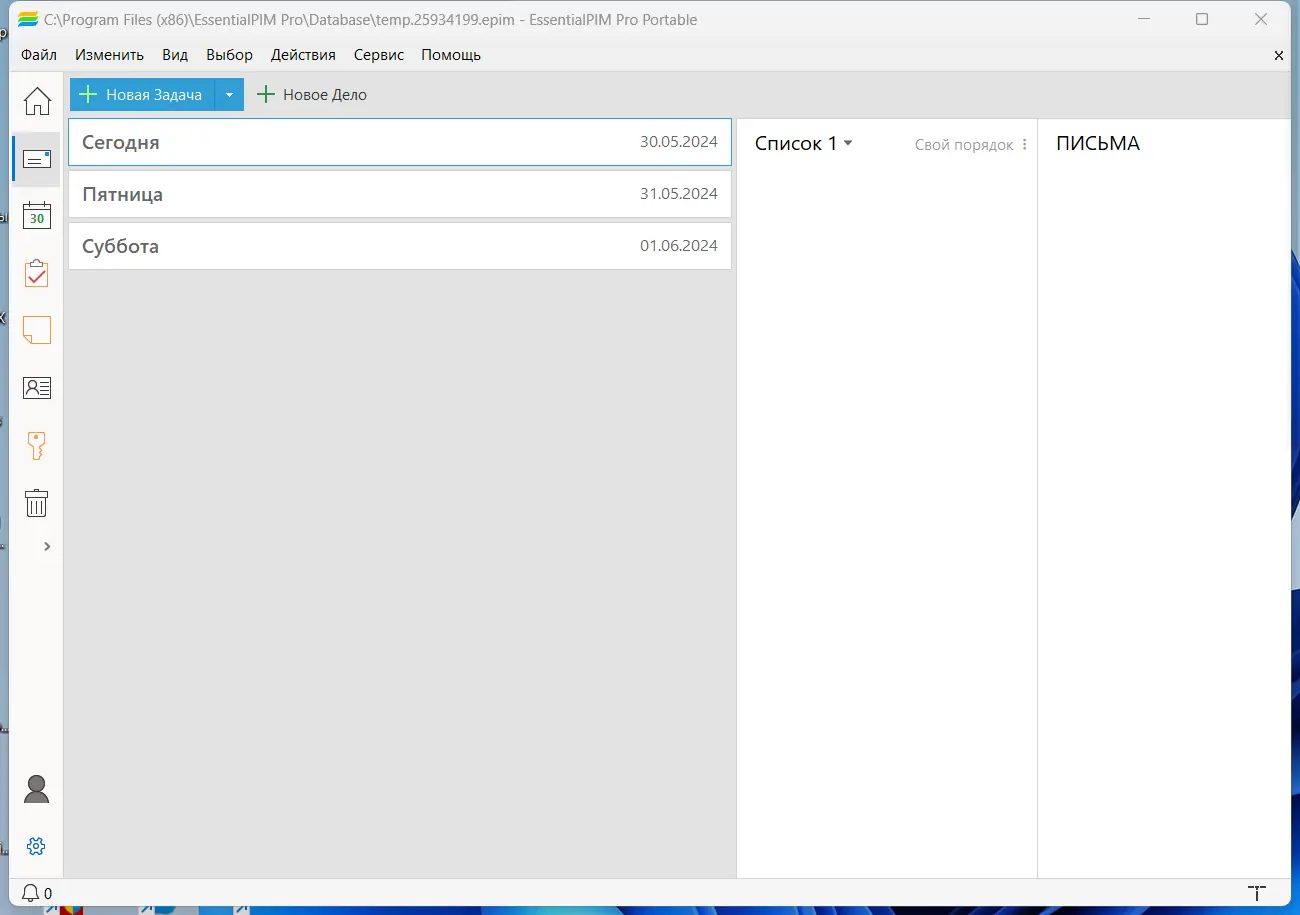Select the Пятница day row
Viewport: 1300px width, 915px height.
pos(400,194)
